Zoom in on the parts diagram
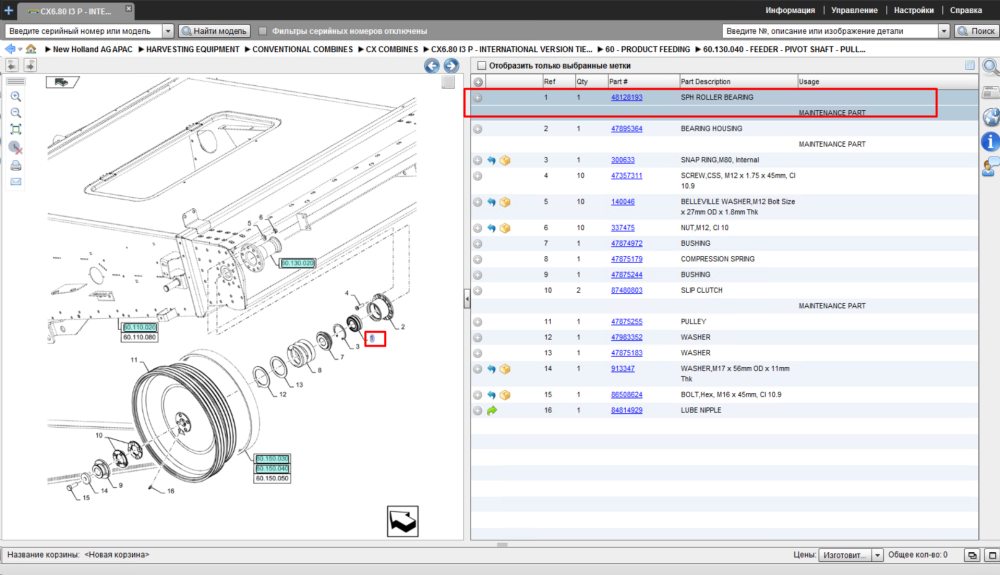The image size is (1000, 575). point(16,97)
